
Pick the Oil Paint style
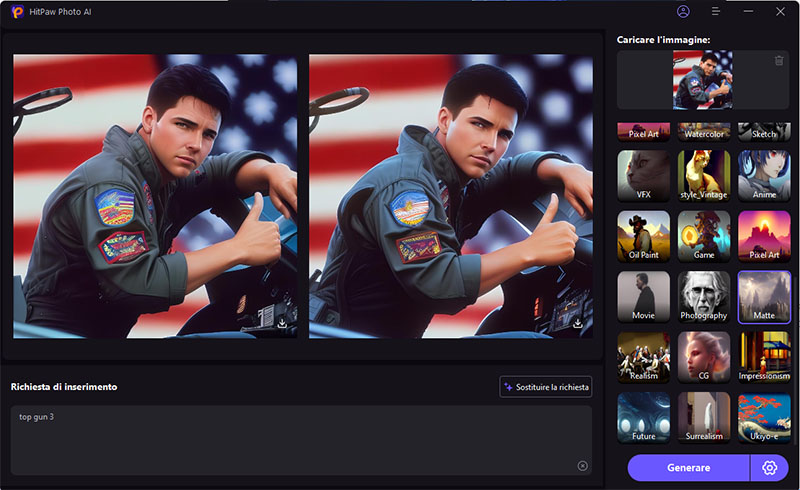[x=643, y=236]
